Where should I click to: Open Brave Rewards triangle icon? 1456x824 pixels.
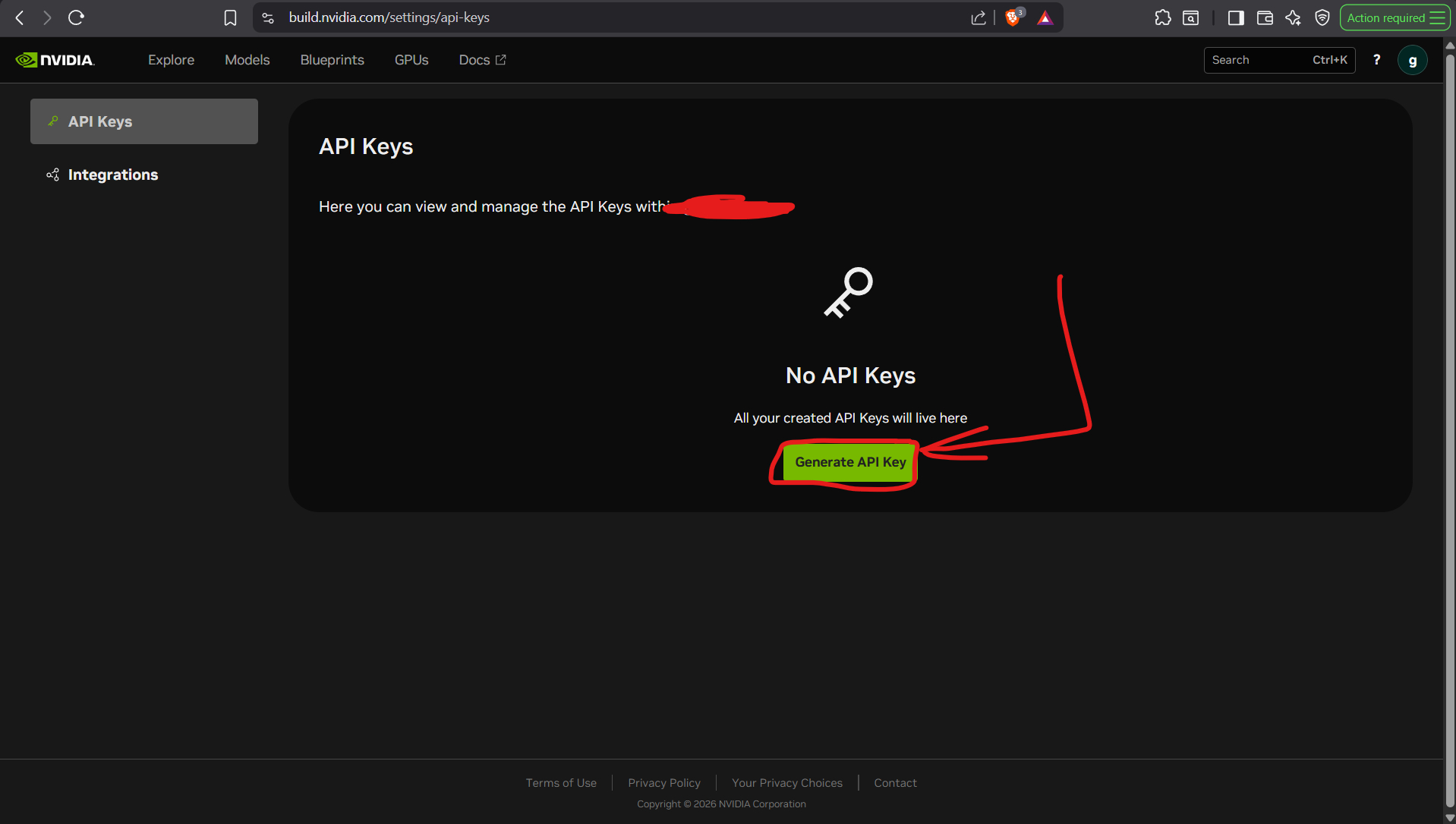[x=1045, y=17]
